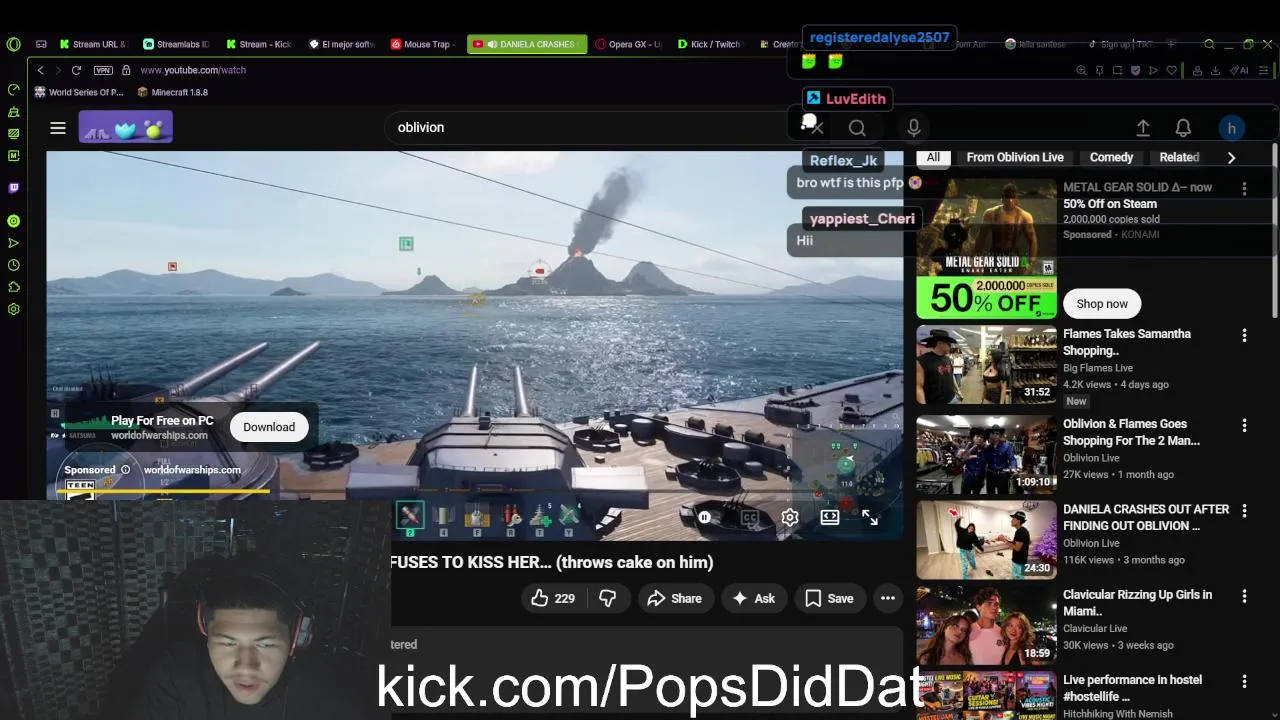Select the From Oblivion Live chip
The image size is (1280, 720).
tap(1015, 157)
